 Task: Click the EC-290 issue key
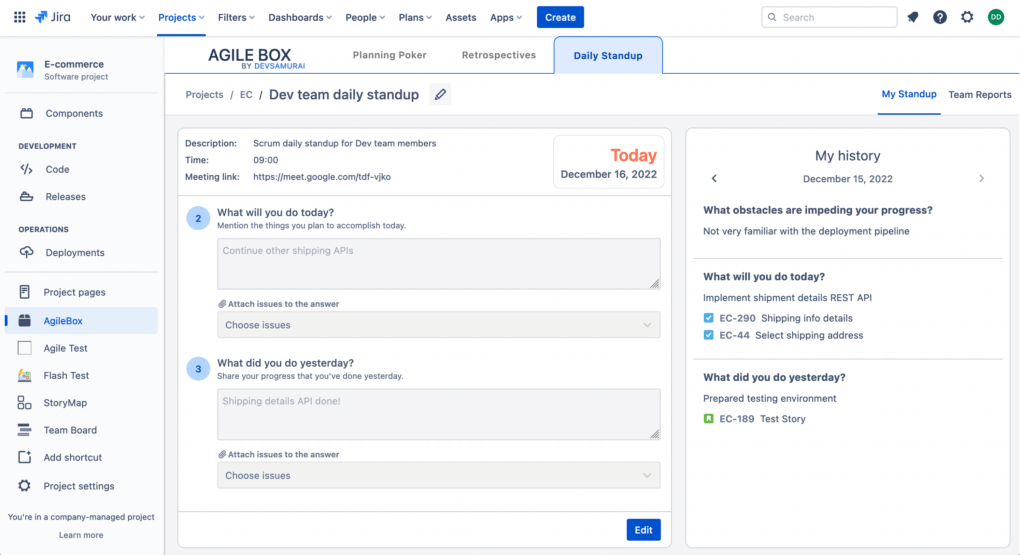pyautogui.click(x=737, y=318)
